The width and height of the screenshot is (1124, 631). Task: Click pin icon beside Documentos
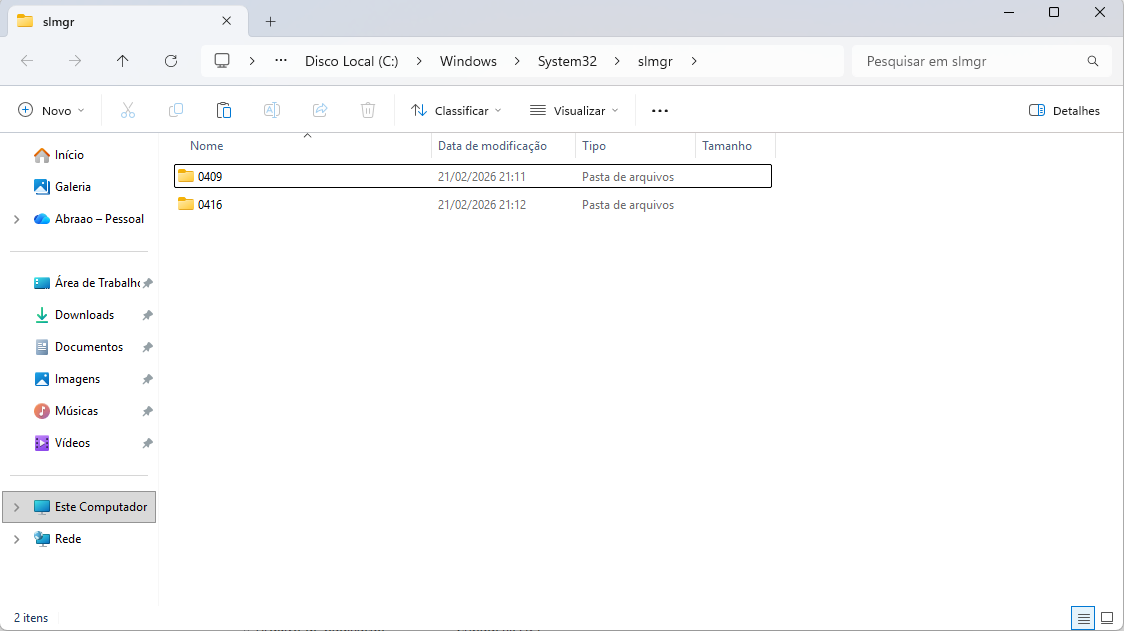coord(147,347)
